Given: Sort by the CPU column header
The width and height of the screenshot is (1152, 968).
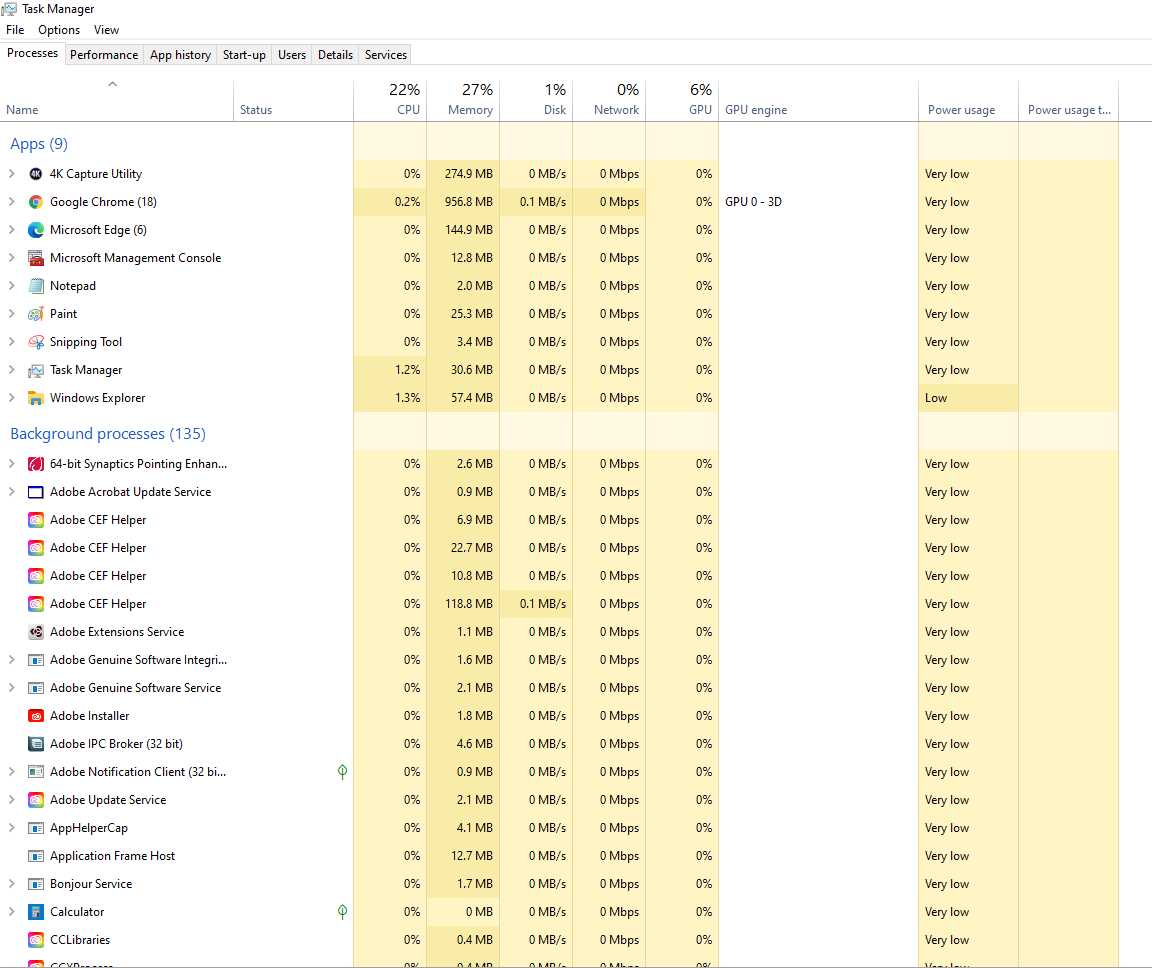Looking at the screenshot, I should coord(390,100).
